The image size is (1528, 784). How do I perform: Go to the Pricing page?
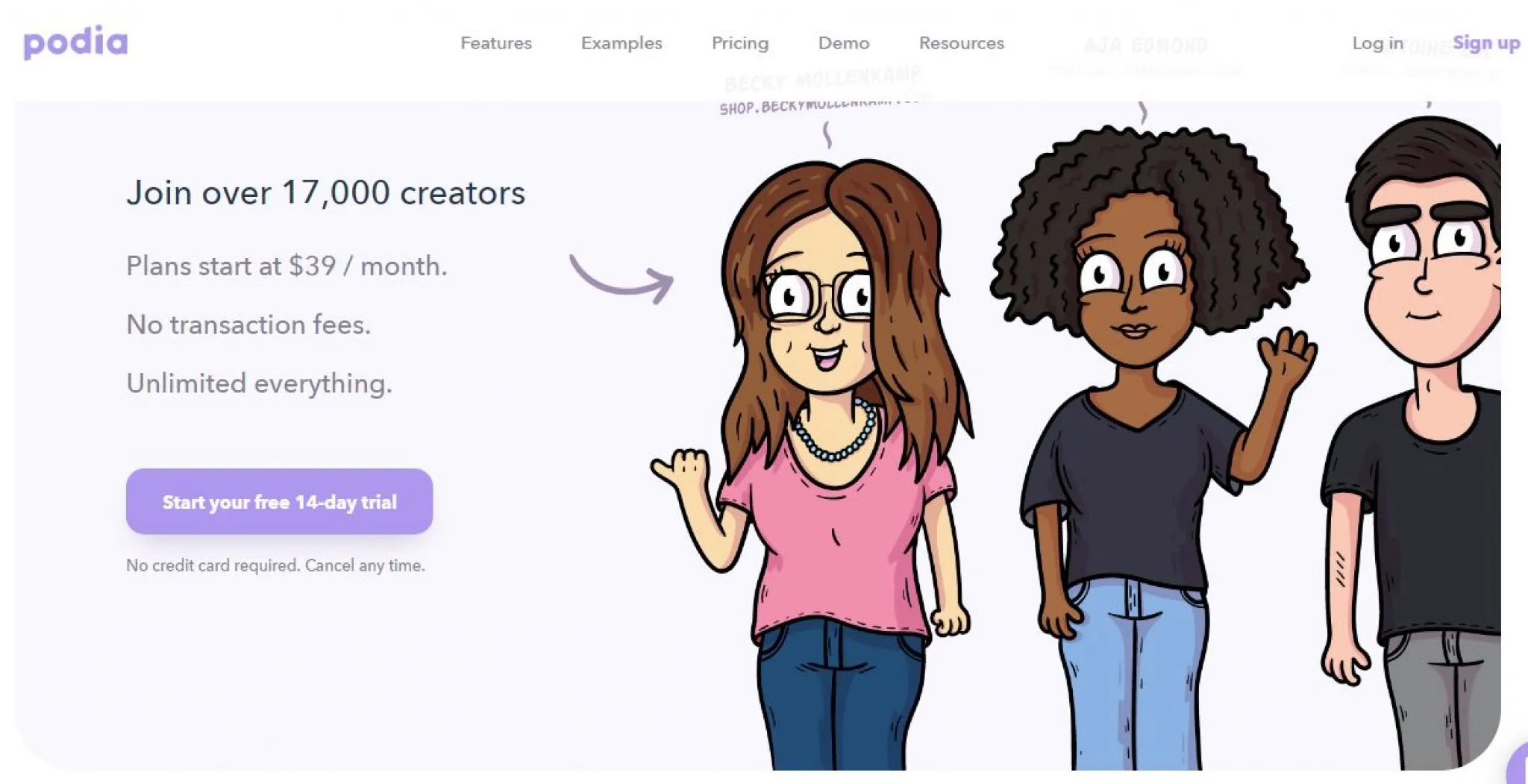[x=740, y=43]
